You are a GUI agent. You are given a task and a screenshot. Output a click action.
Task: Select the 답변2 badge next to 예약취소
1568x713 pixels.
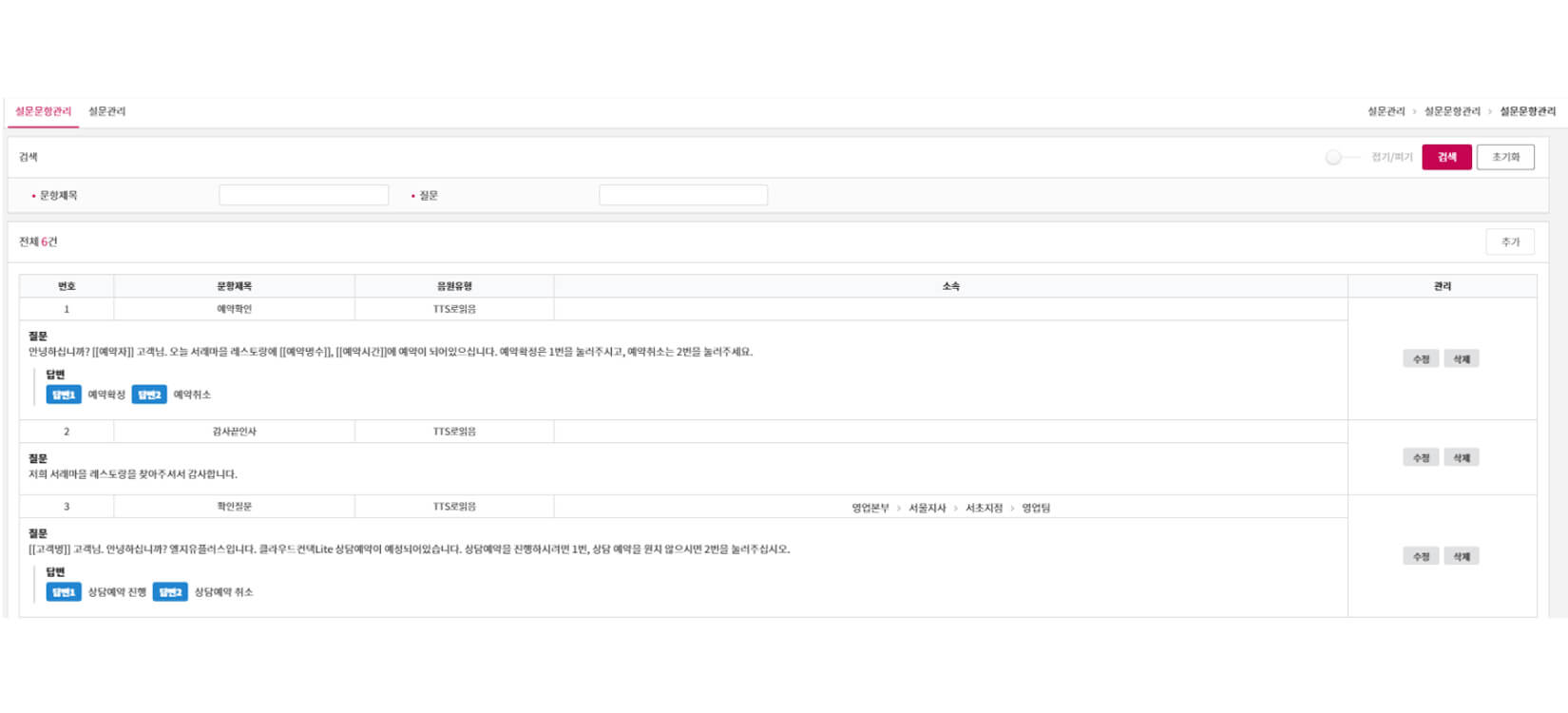[149, 395]
